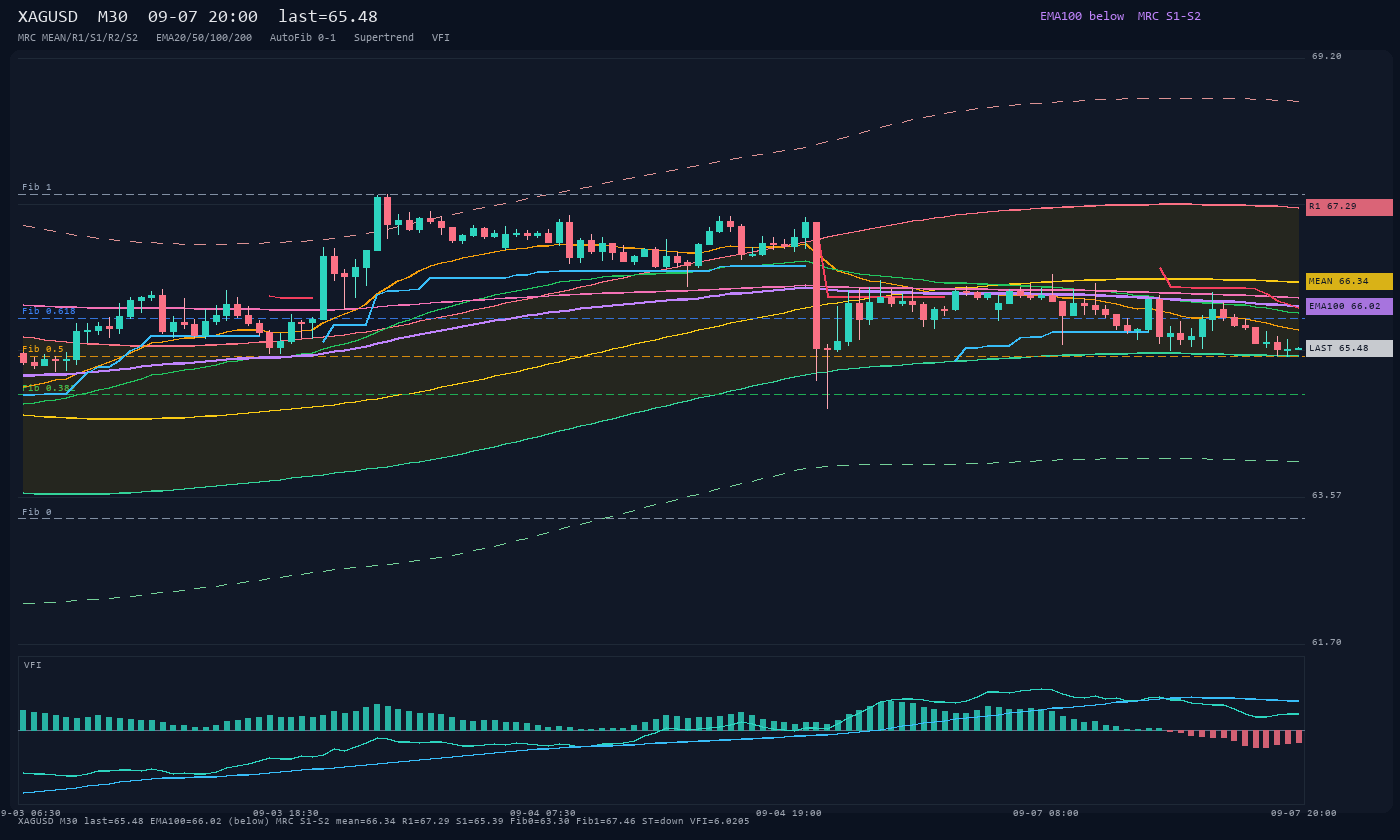Click the 09-04 19:00 time axis label
The width and height of the screenshot is (1400, 840).
[x=789, y=813]
